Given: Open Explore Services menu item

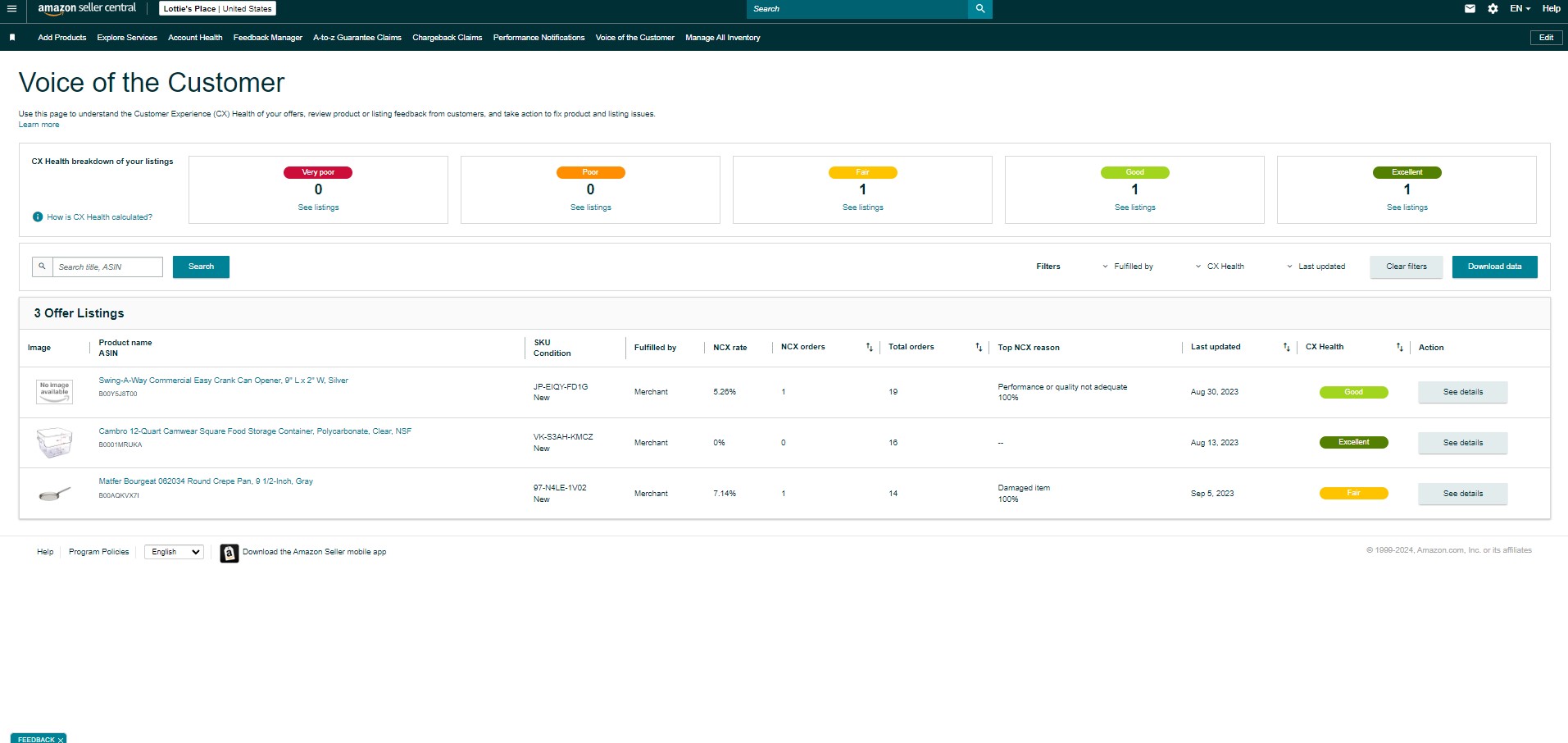Looking at the screenshot, I should pos(127,38).
